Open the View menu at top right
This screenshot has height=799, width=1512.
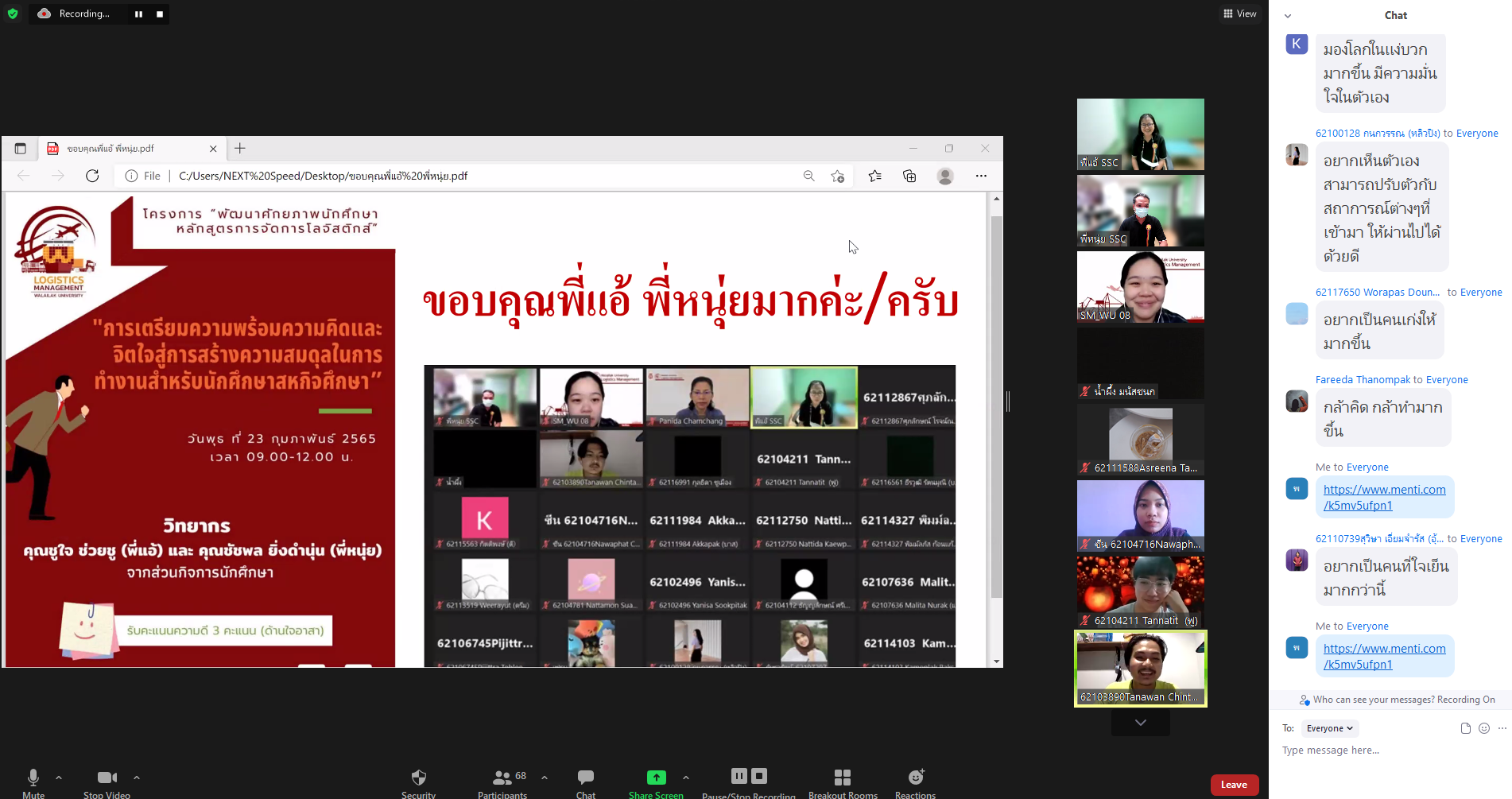(1239, 14)
